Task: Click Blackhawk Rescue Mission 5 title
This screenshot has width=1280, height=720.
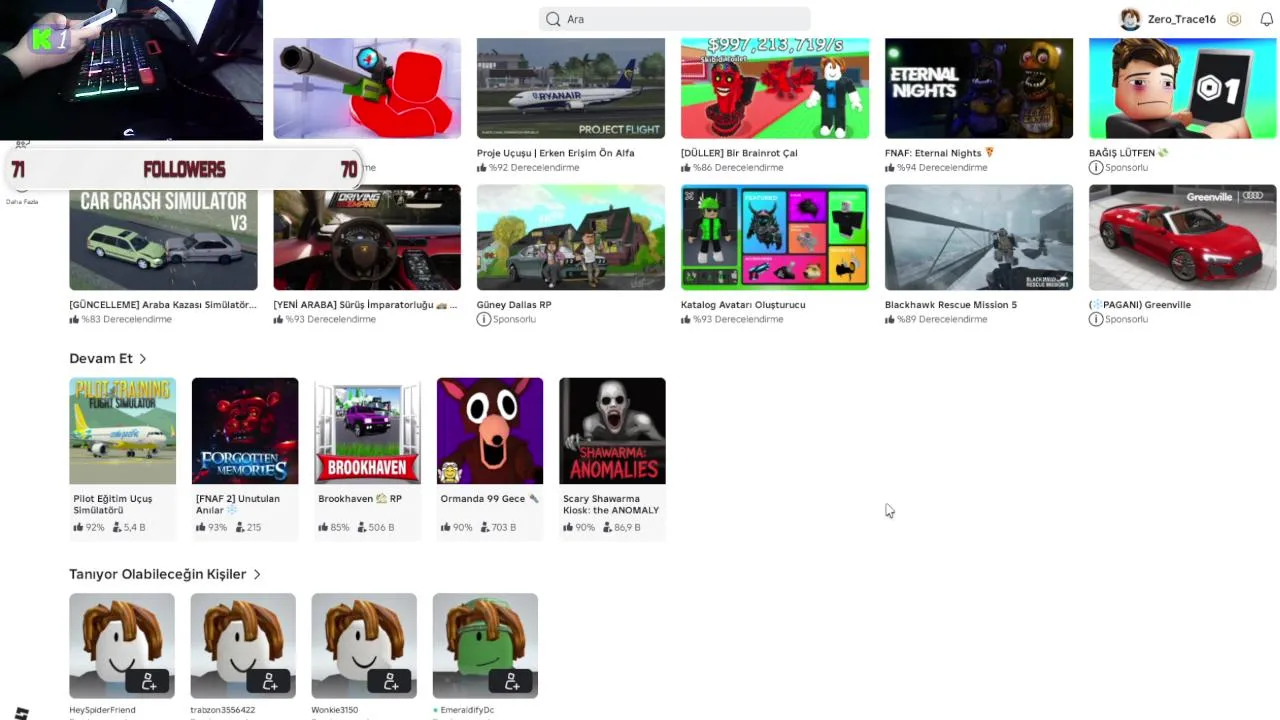Action: point(951,304)
